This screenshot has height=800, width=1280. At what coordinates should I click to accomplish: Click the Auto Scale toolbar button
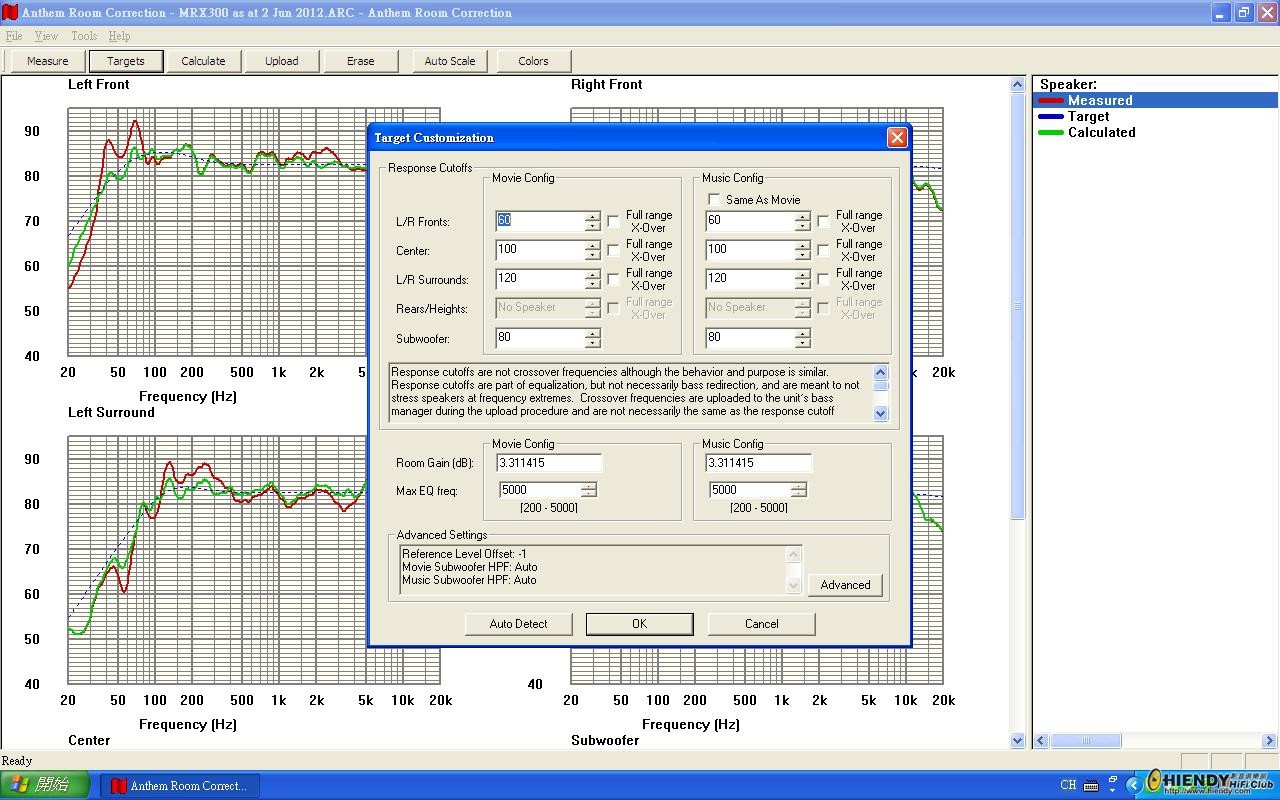click(x=450, y=61)
